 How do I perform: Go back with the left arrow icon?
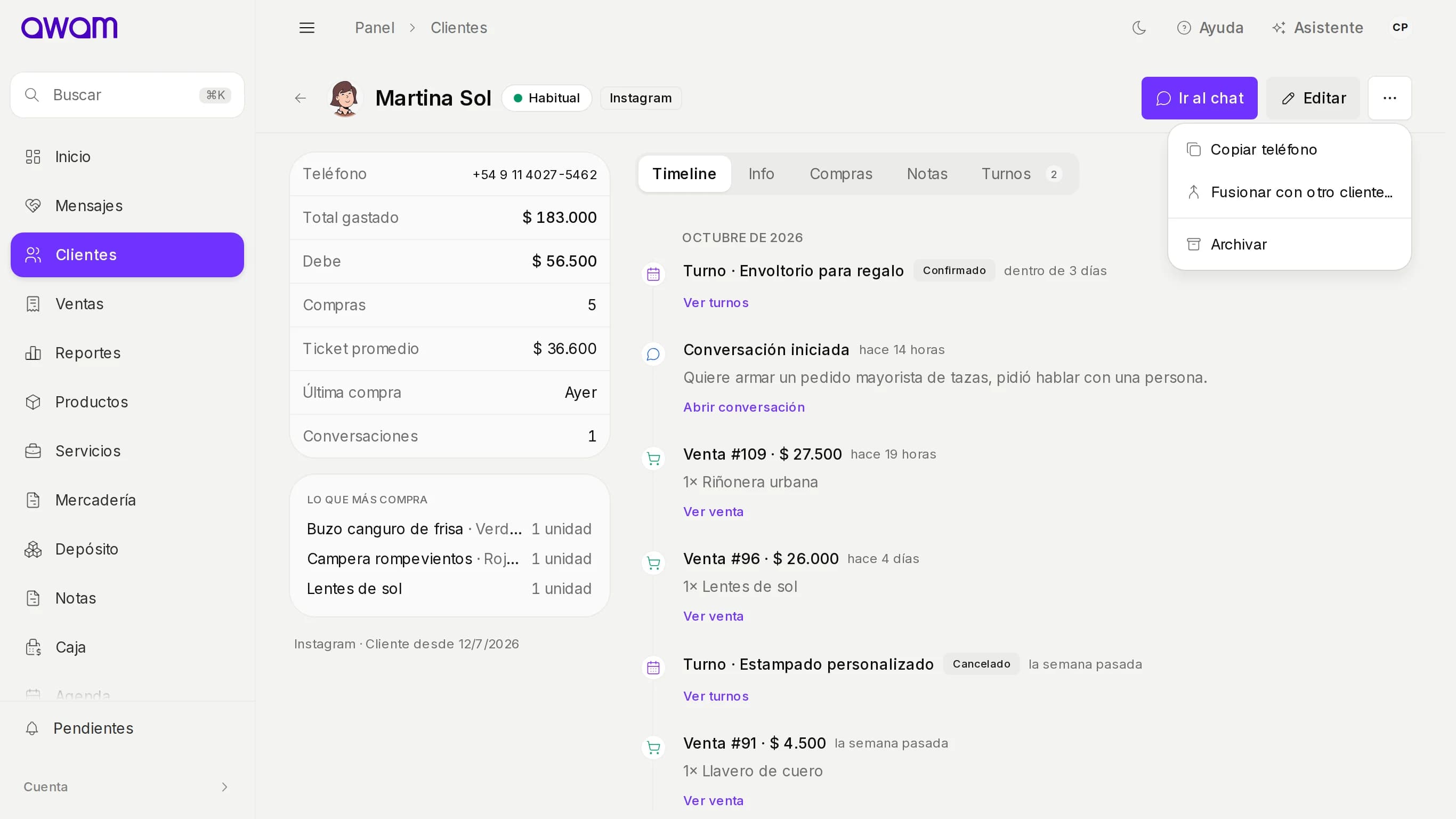300,99
